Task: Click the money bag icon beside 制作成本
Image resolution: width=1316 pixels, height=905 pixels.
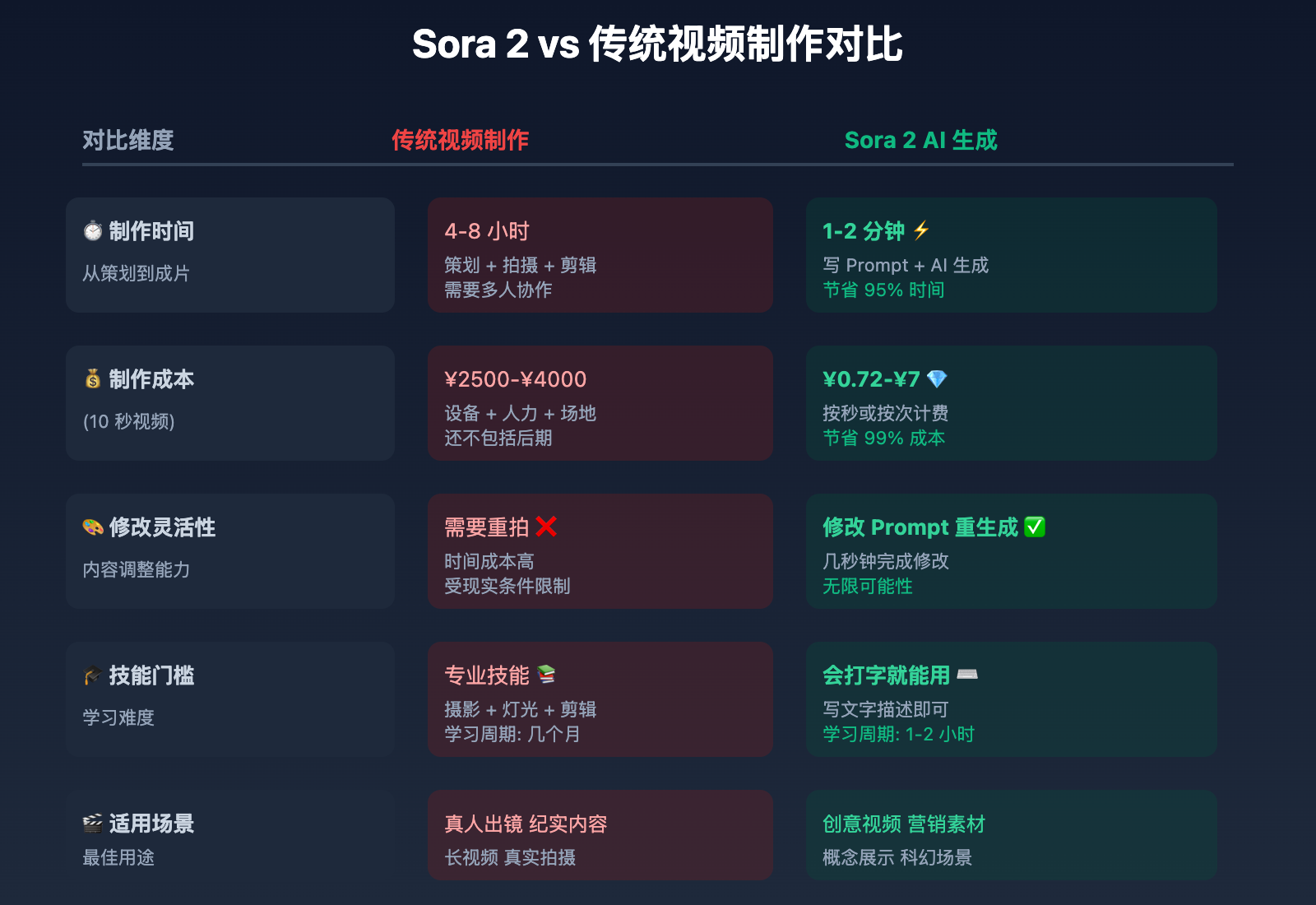Action: tap(93, 379)
